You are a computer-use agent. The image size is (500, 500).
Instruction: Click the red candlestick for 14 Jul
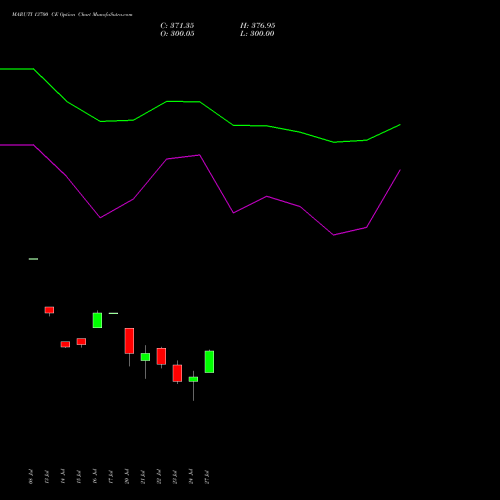65,344
